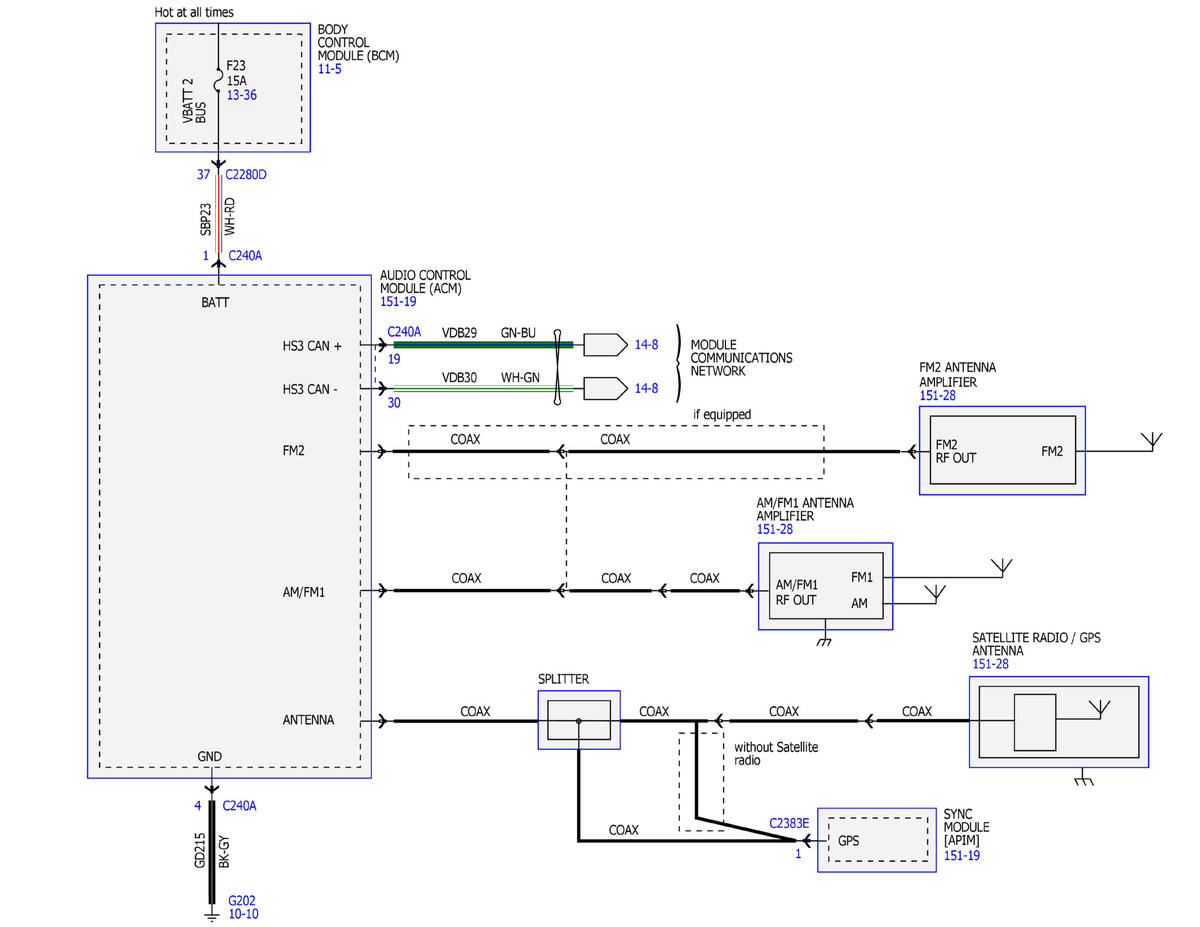
Task: Open the AM/FM1 Antenna Amplifier 151-28 link
Action: coord(776,529)
